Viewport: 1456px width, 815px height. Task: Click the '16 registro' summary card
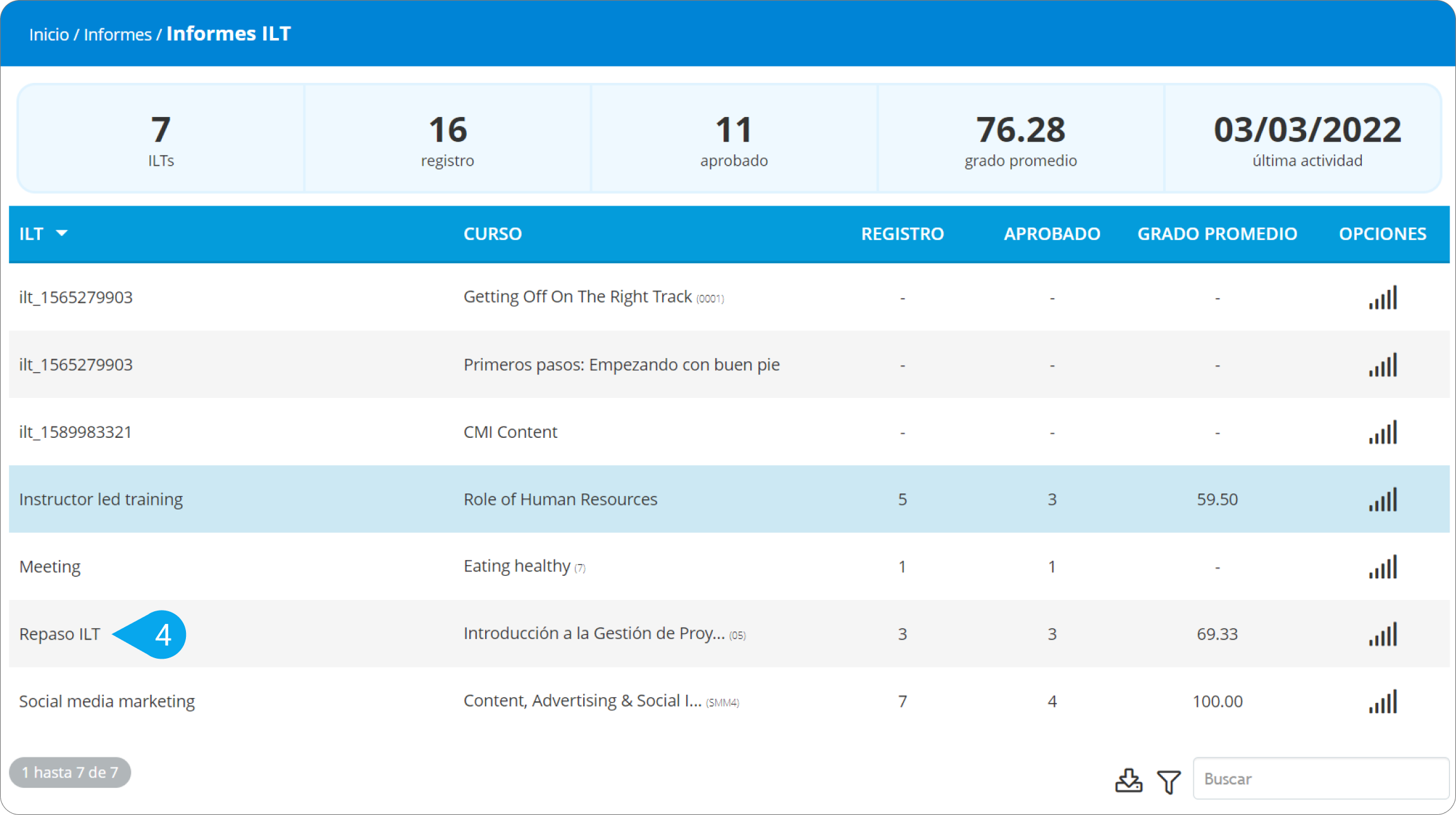(x=448, y=139)
